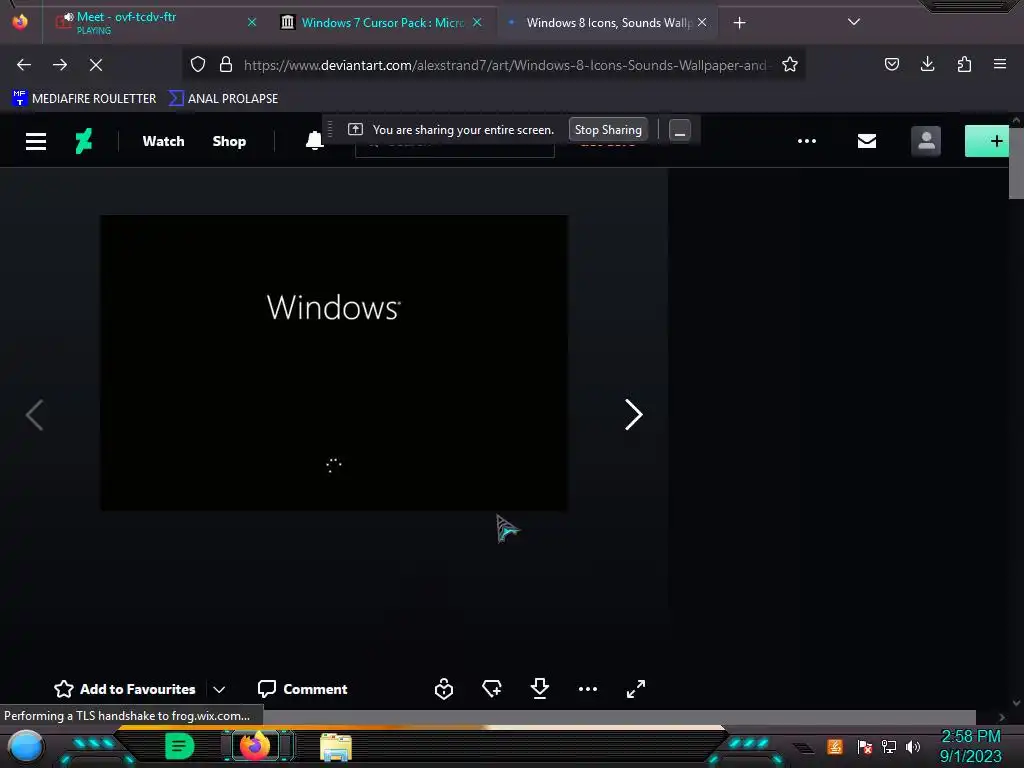
Task: Add this deviation to Favourites
Action: pyautogui.click(x=125, y=689)
